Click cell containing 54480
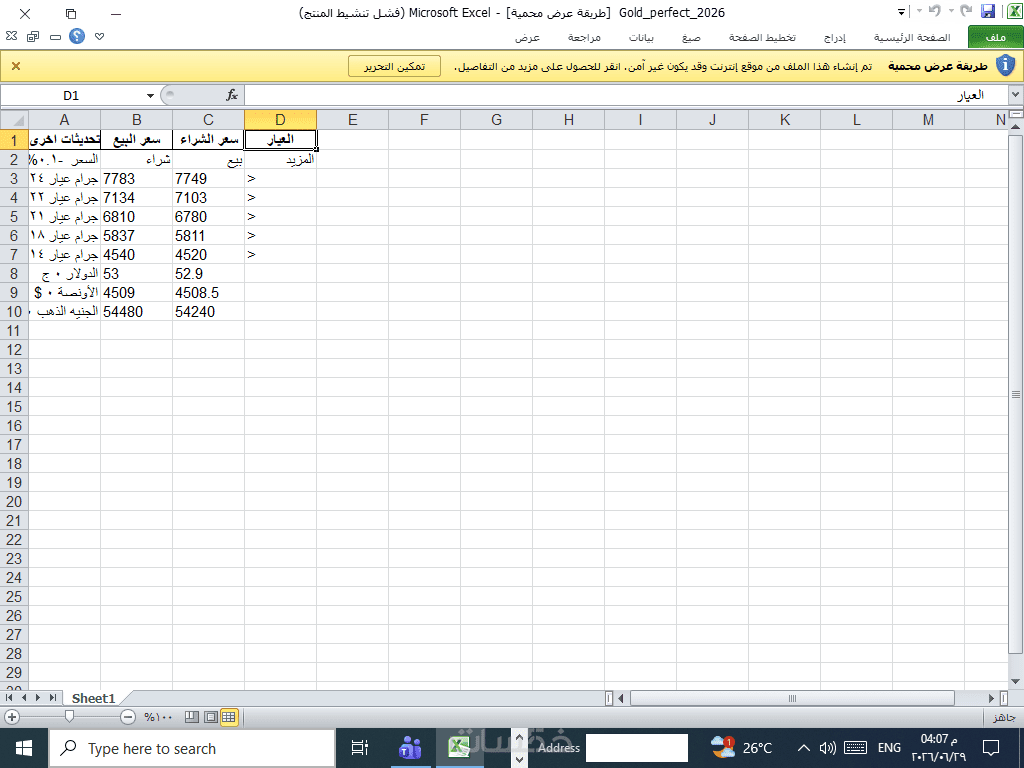Viewport: 1024px width, 768px height. (x=136, y=312)
